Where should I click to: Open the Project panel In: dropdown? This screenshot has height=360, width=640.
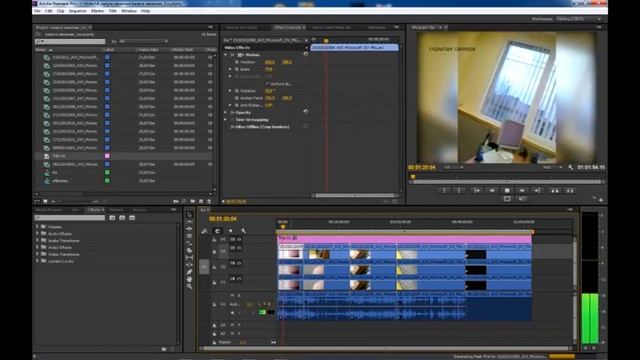[143, 41]
